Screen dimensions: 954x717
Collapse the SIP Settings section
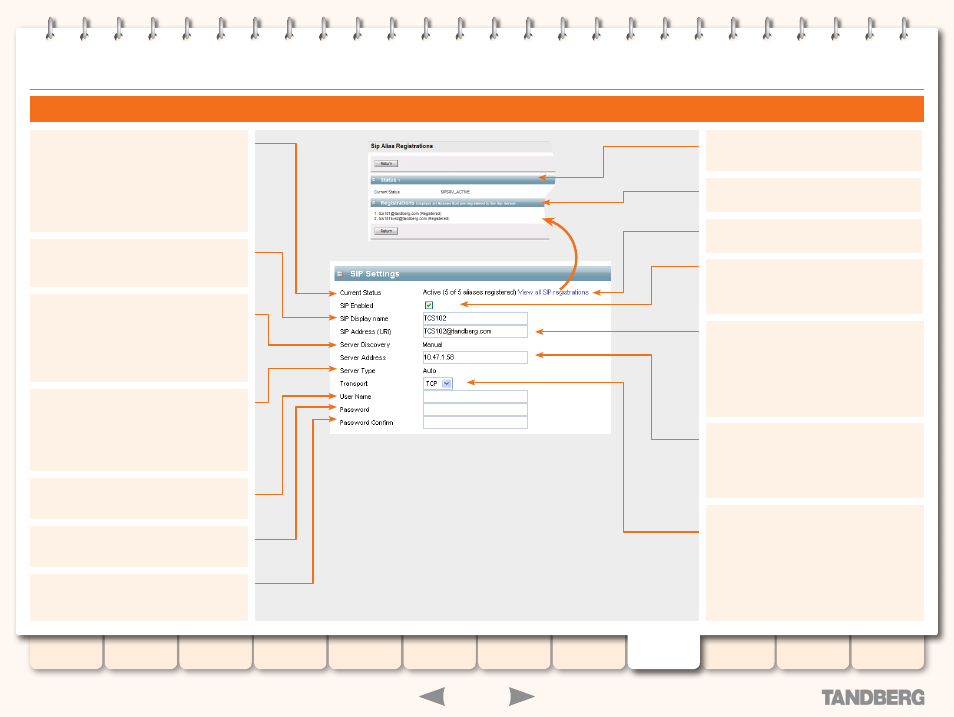tap(339, 274)
